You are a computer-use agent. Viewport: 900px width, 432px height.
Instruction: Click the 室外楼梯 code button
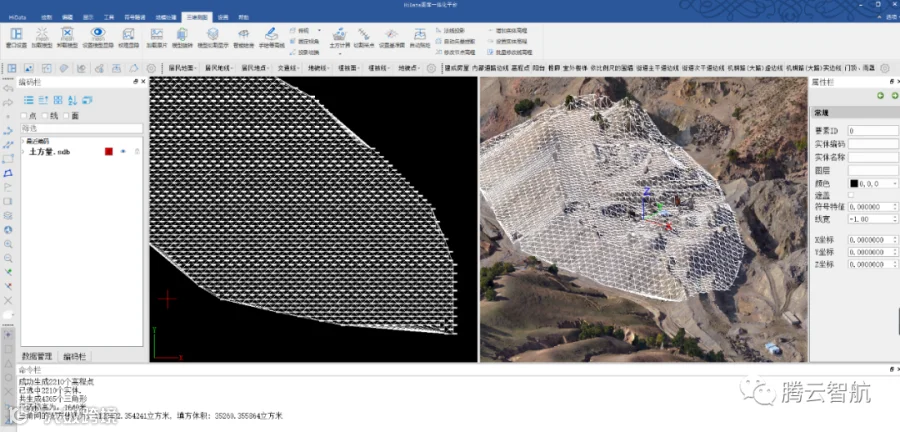click(575, 68)
